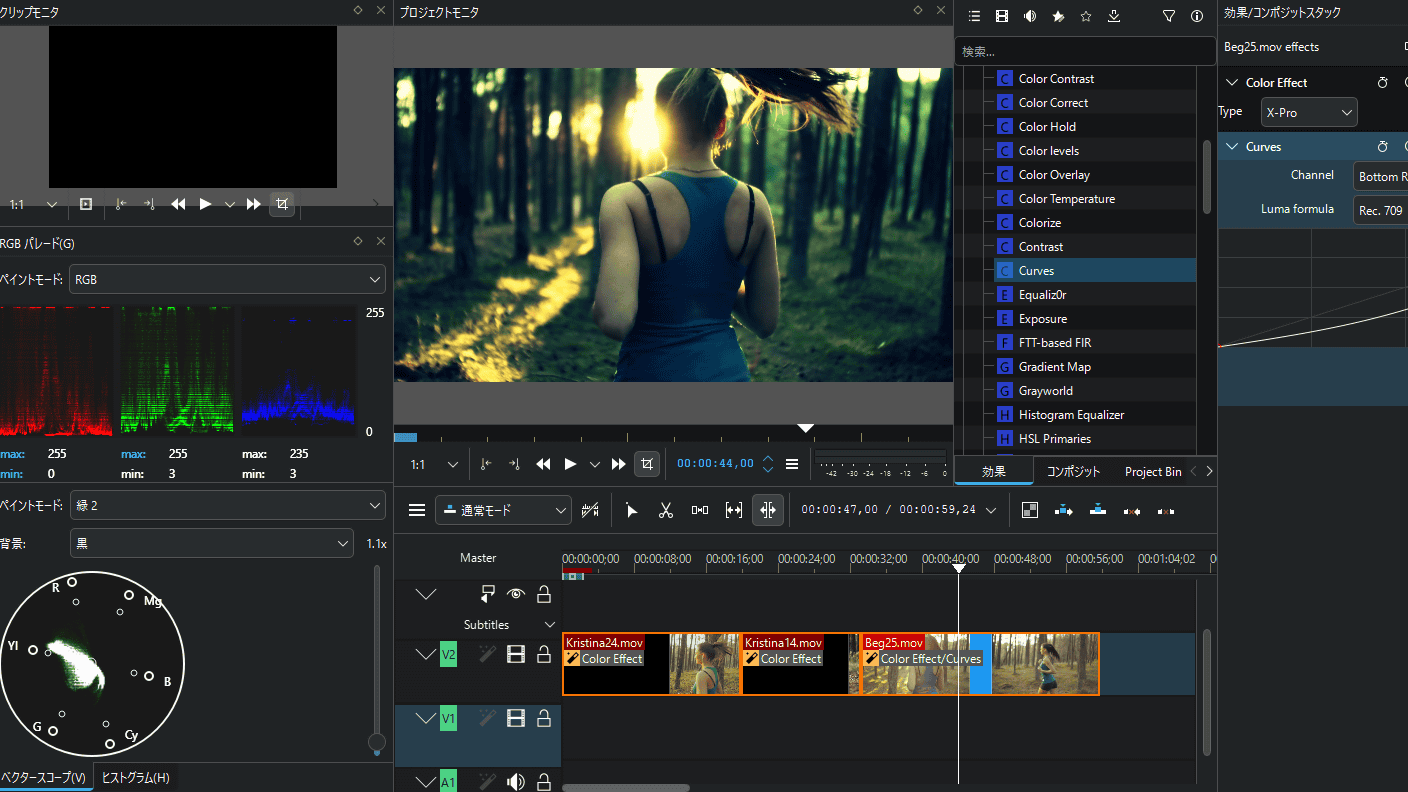Viewport: 1408px width, 792px height.
Task: Show audio effects filter icon
Action: [1030, 16]
